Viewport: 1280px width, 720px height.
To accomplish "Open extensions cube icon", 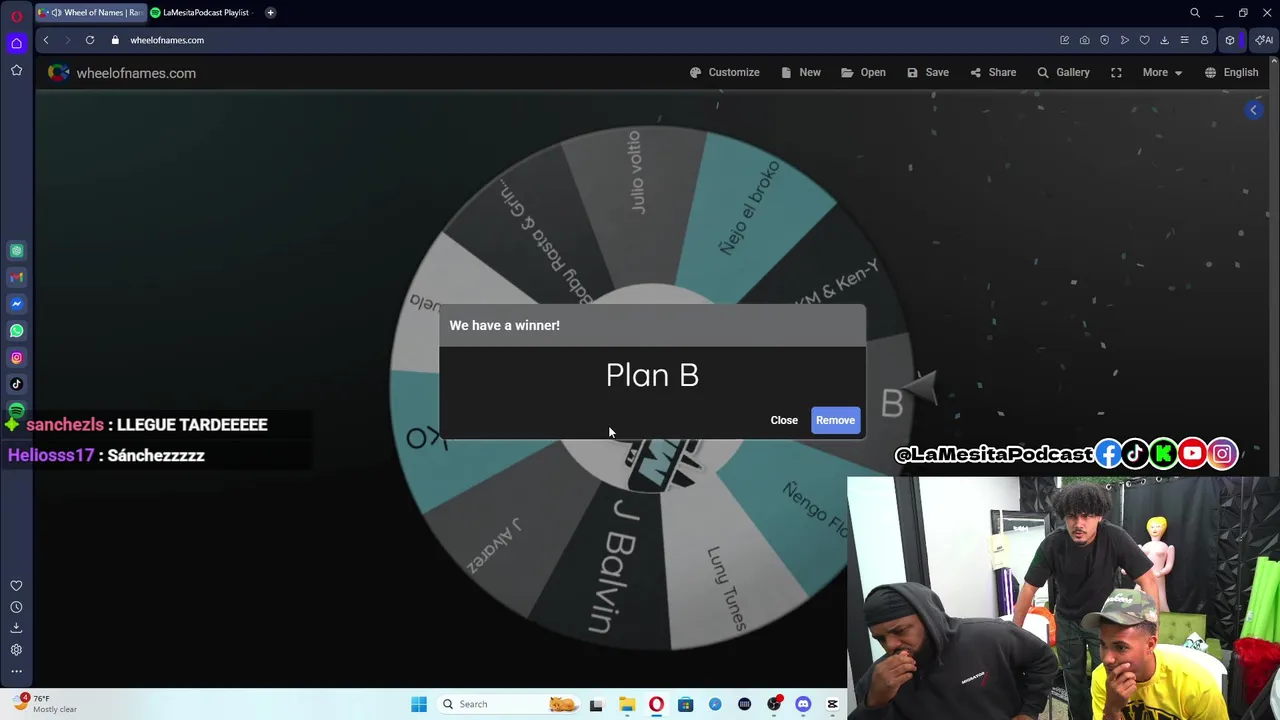I will [1230, 40].
